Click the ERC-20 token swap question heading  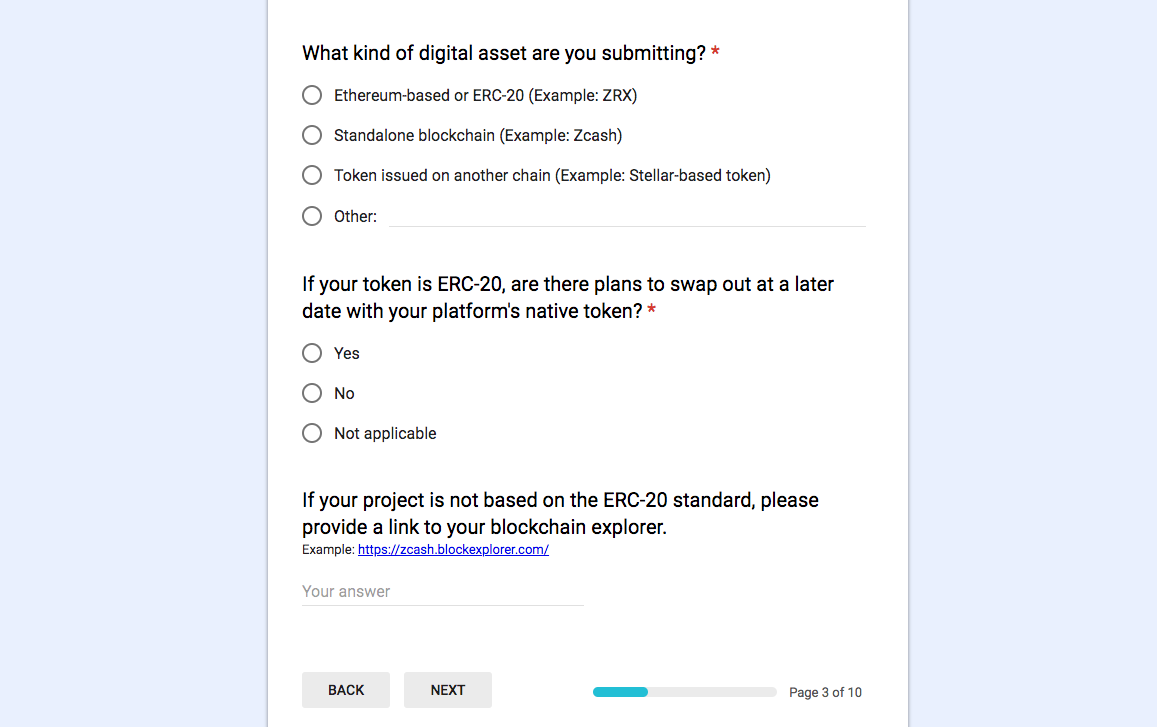tap(568, 297)
